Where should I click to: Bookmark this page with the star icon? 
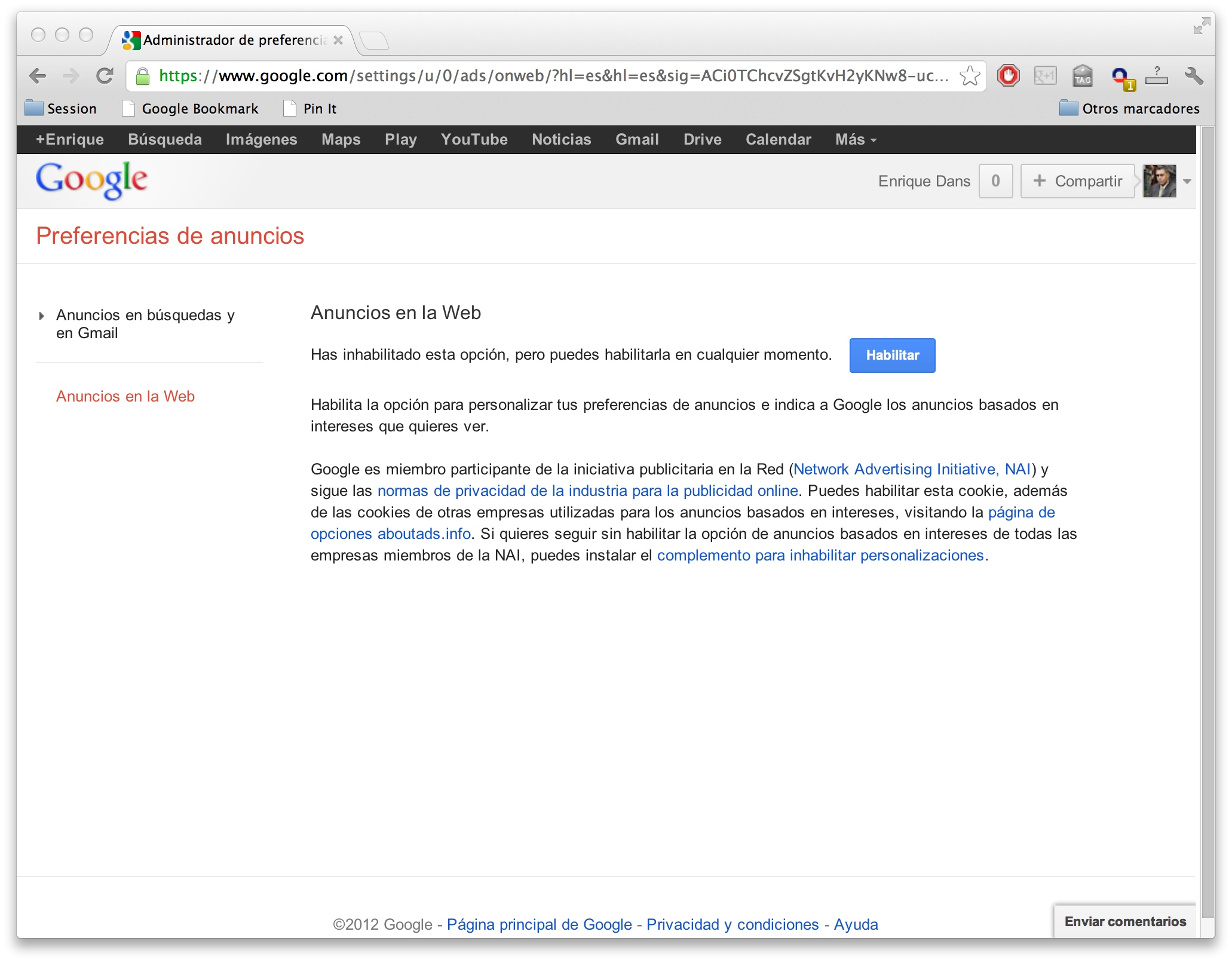970,76
